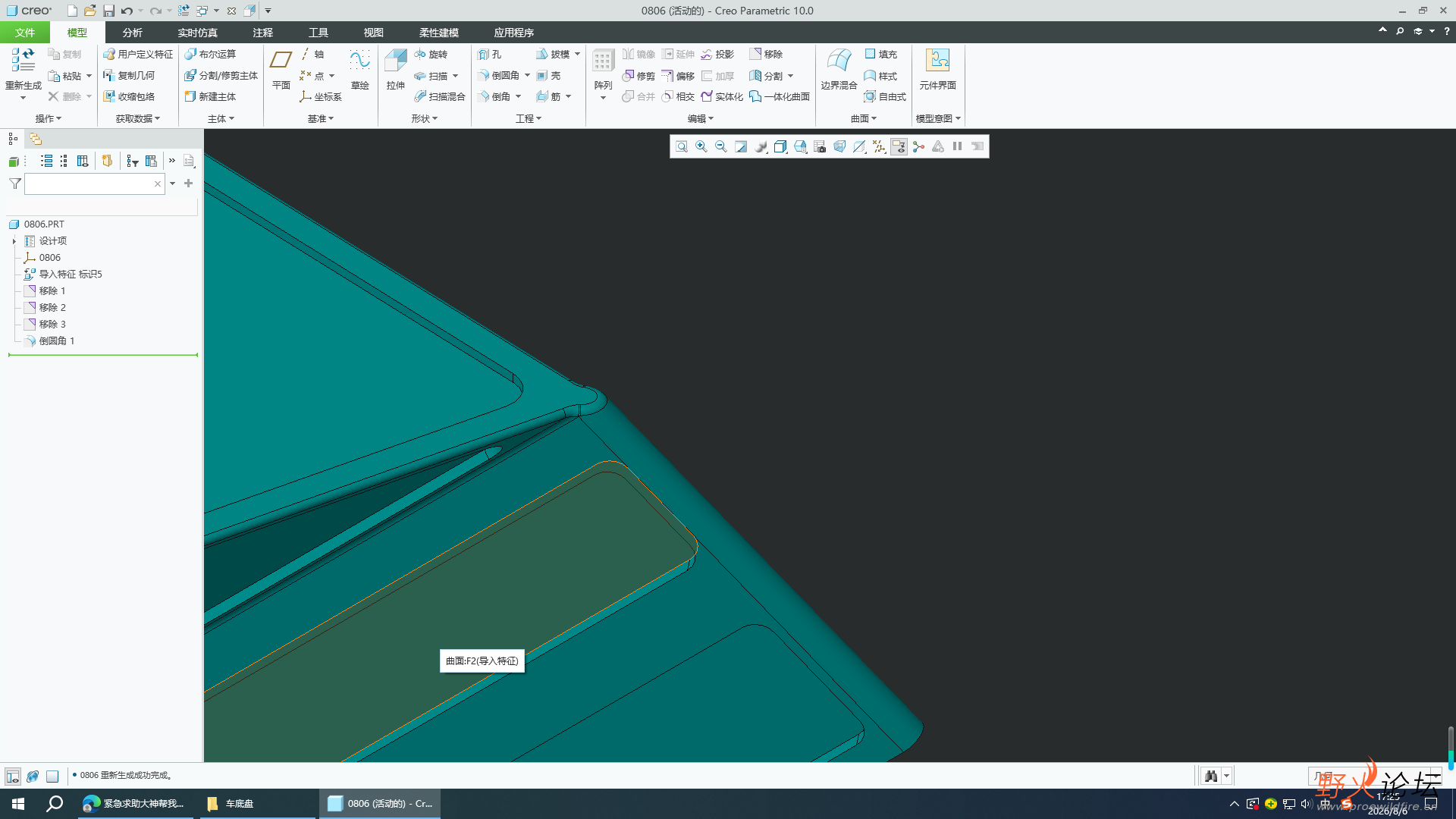Screen dimensions: 1456x819
Task: Click the Refit view icon
Action: pyautogui.click(x=682, y=147)
